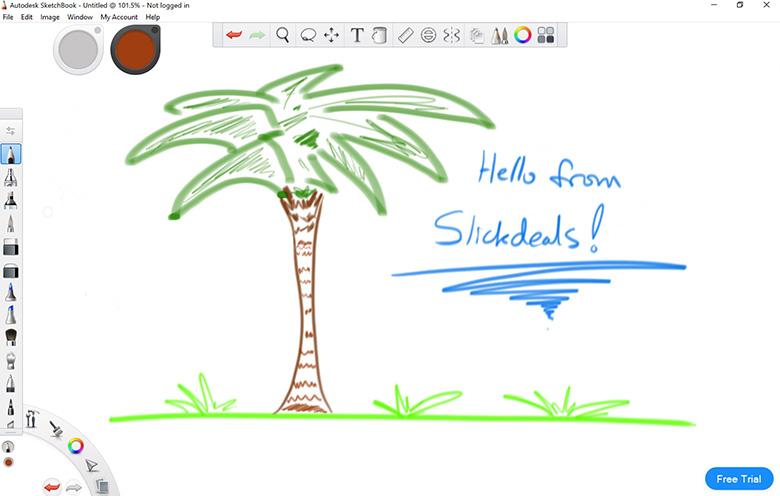This screenshot has height=496, width=780.
Task: Select the upper blue-tipped paint marker
Action: tap(10, 293)
